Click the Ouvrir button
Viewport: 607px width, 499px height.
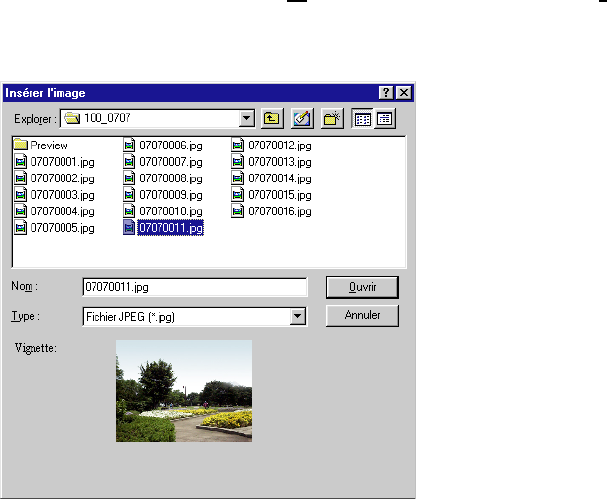click(x=362, y=287)
